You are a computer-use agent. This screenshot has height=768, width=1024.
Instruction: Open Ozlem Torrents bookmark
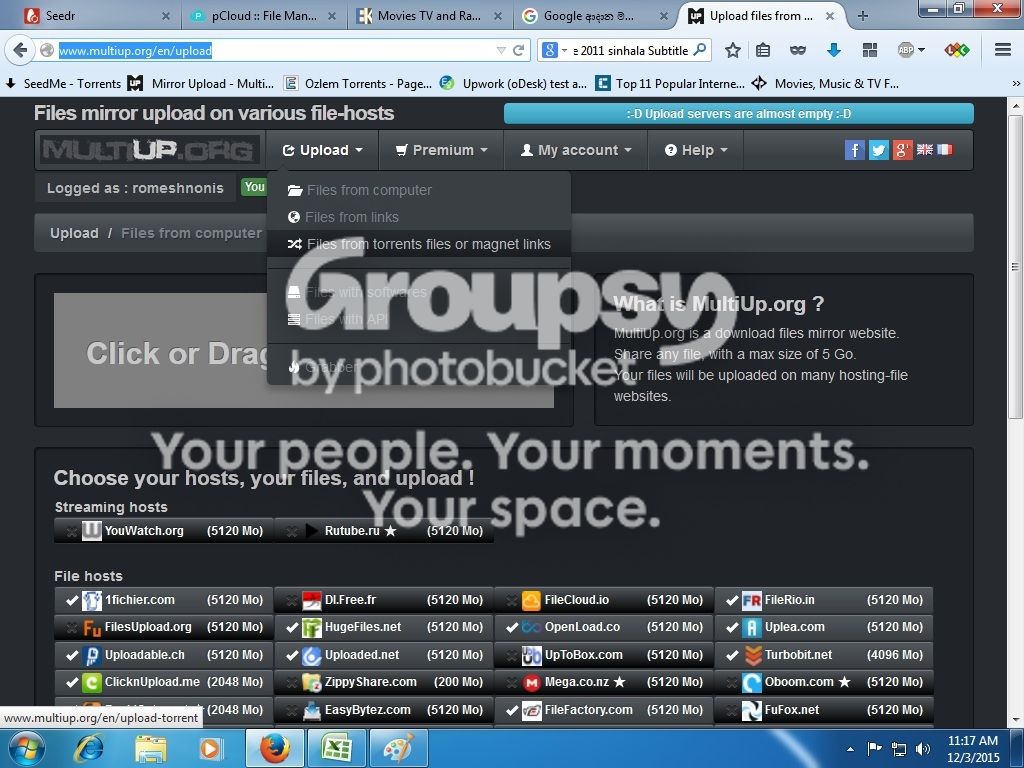tap(359, 84)
